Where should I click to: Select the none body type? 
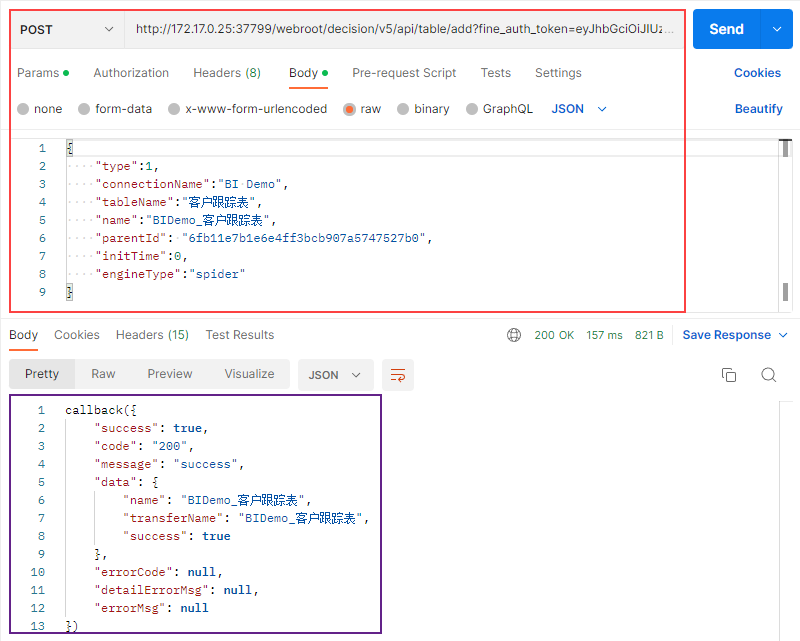(24, 109)
